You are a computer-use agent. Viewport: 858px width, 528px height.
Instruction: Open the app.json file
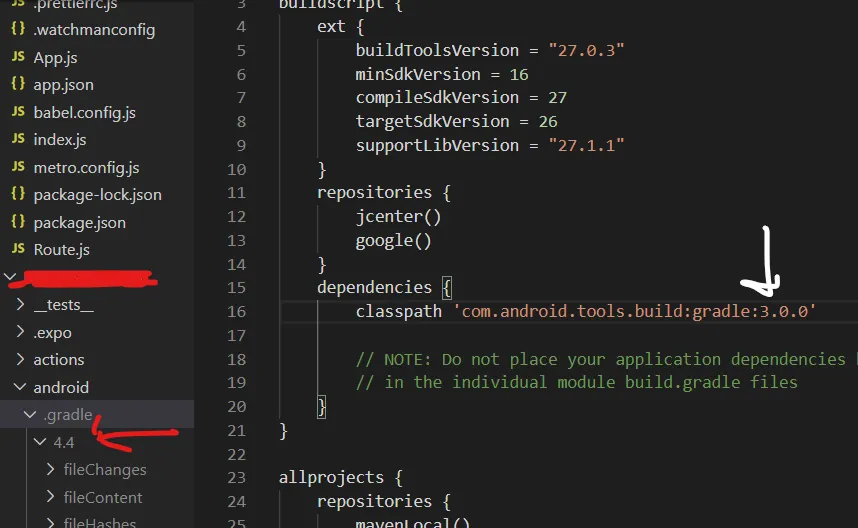(x=63, y=85)
